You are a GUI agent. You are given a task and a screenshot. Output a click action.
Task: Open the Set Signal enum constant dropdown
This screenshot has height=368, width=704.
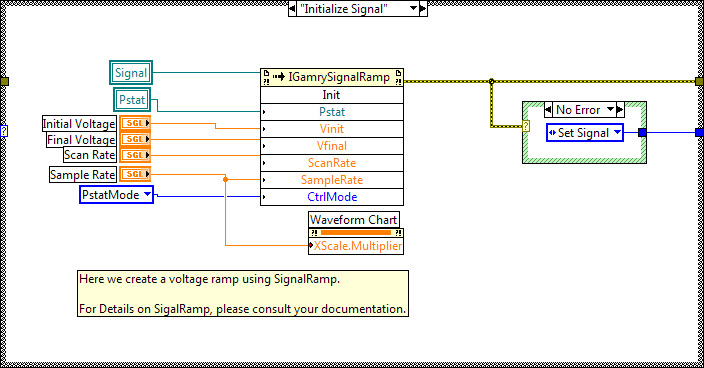(617, 132)
